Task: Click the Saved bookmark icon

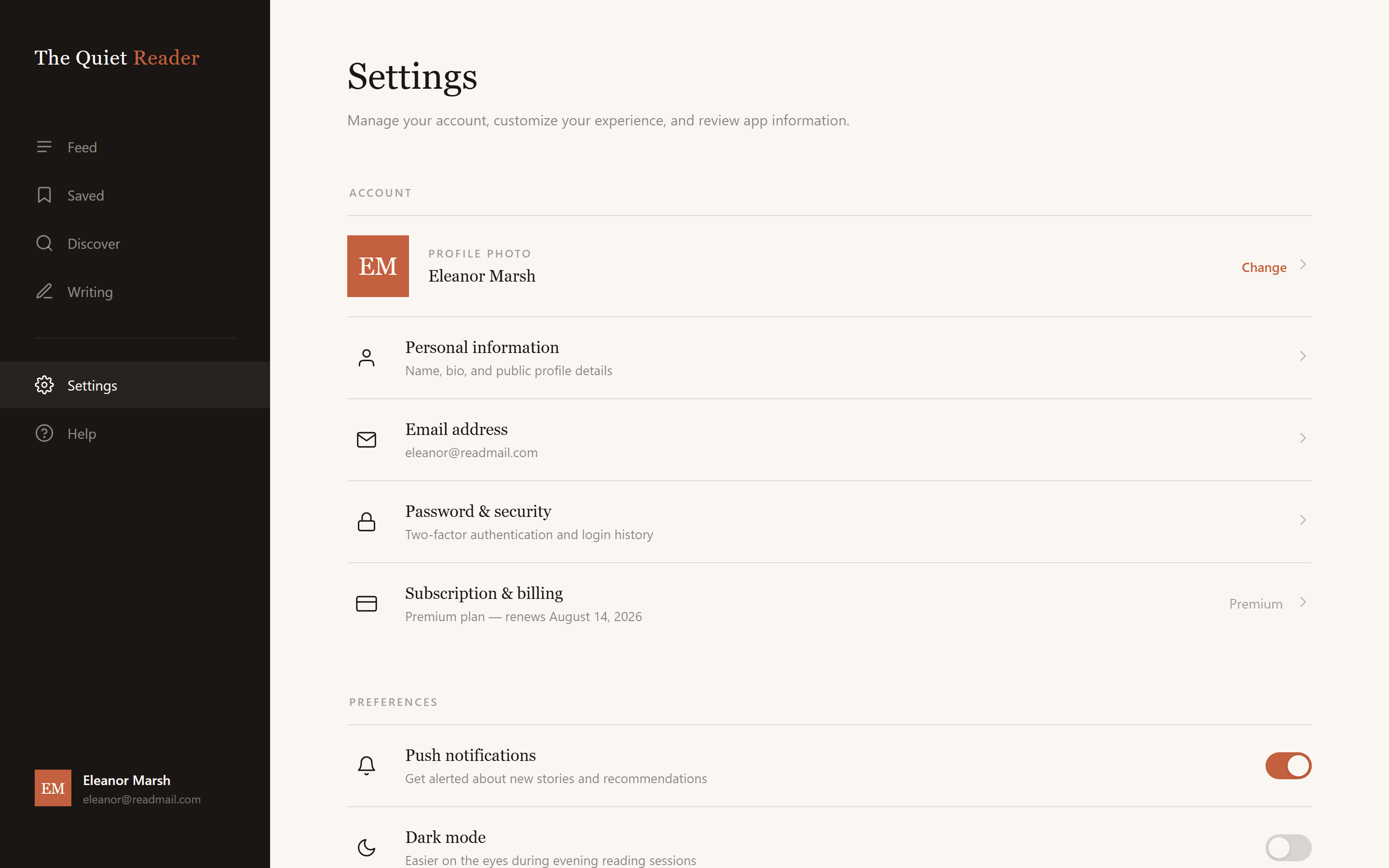Action: [44, 195]
